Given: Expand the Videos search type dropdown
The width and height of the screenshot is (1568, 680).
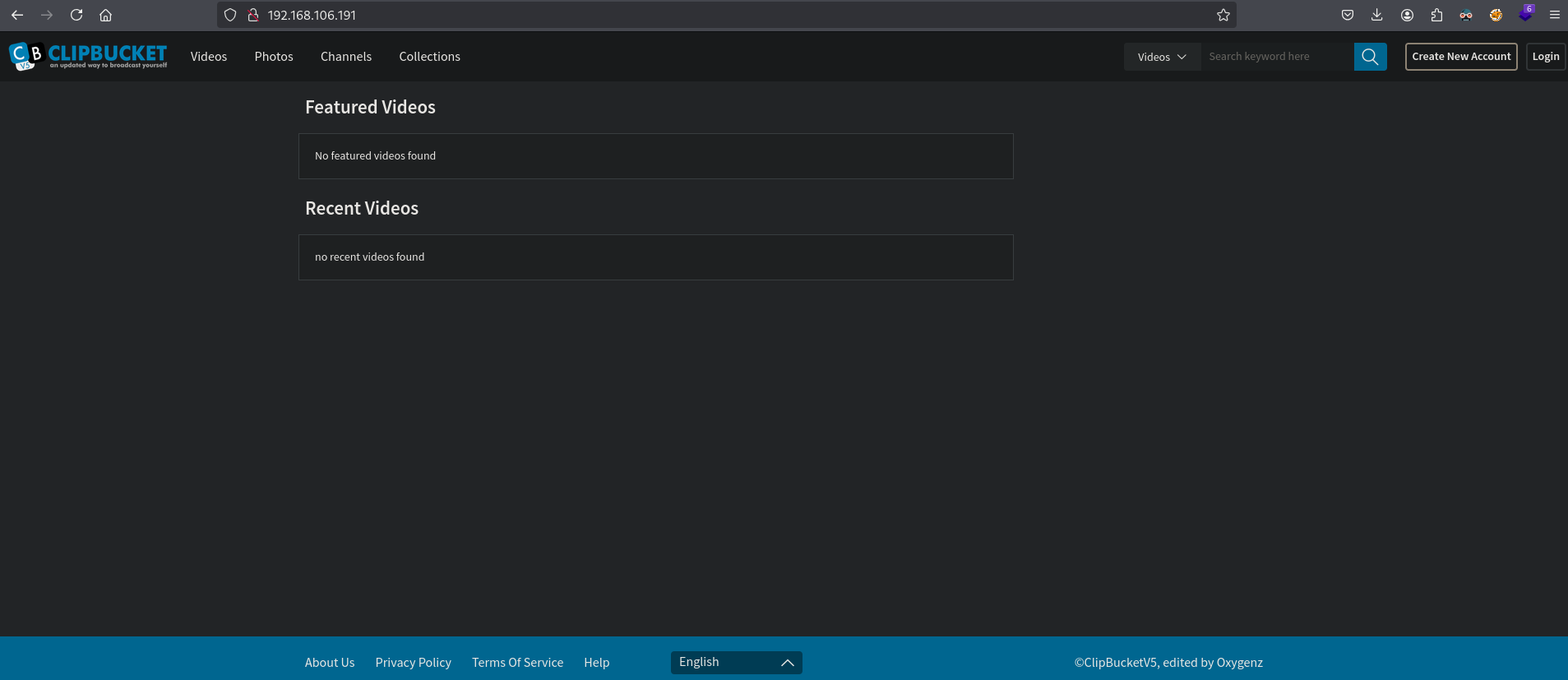Looking at the screenshot, I should click(x=1162, y=57).
